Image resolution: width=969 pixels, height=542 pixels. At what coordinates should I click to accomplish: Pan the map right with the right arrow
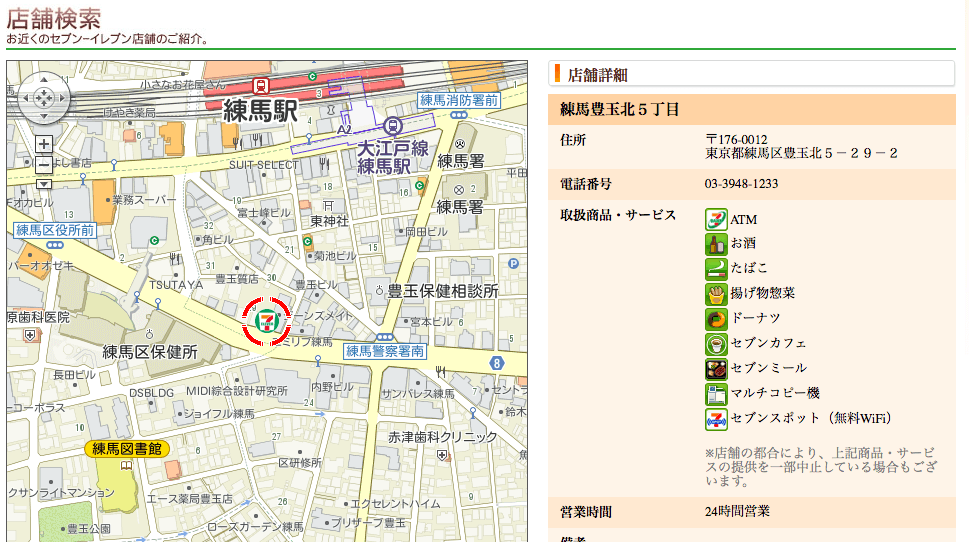pos(62,98)
